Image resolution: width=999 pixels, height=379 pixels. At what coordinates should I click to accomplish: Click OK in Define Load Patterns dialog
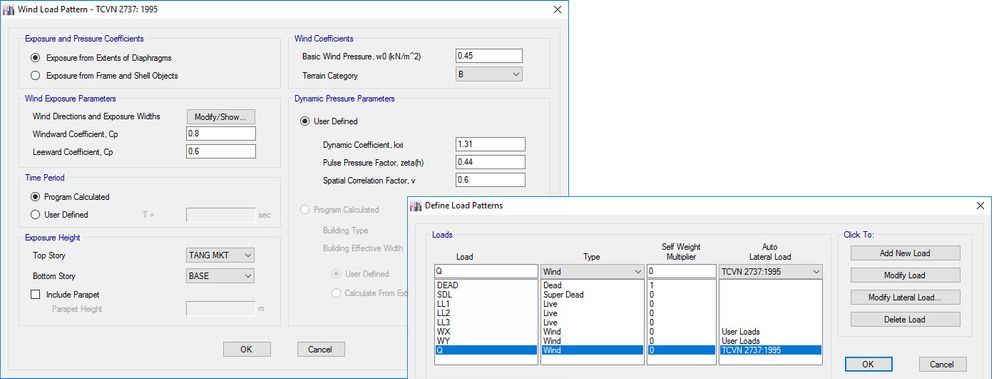pos(868,364)
